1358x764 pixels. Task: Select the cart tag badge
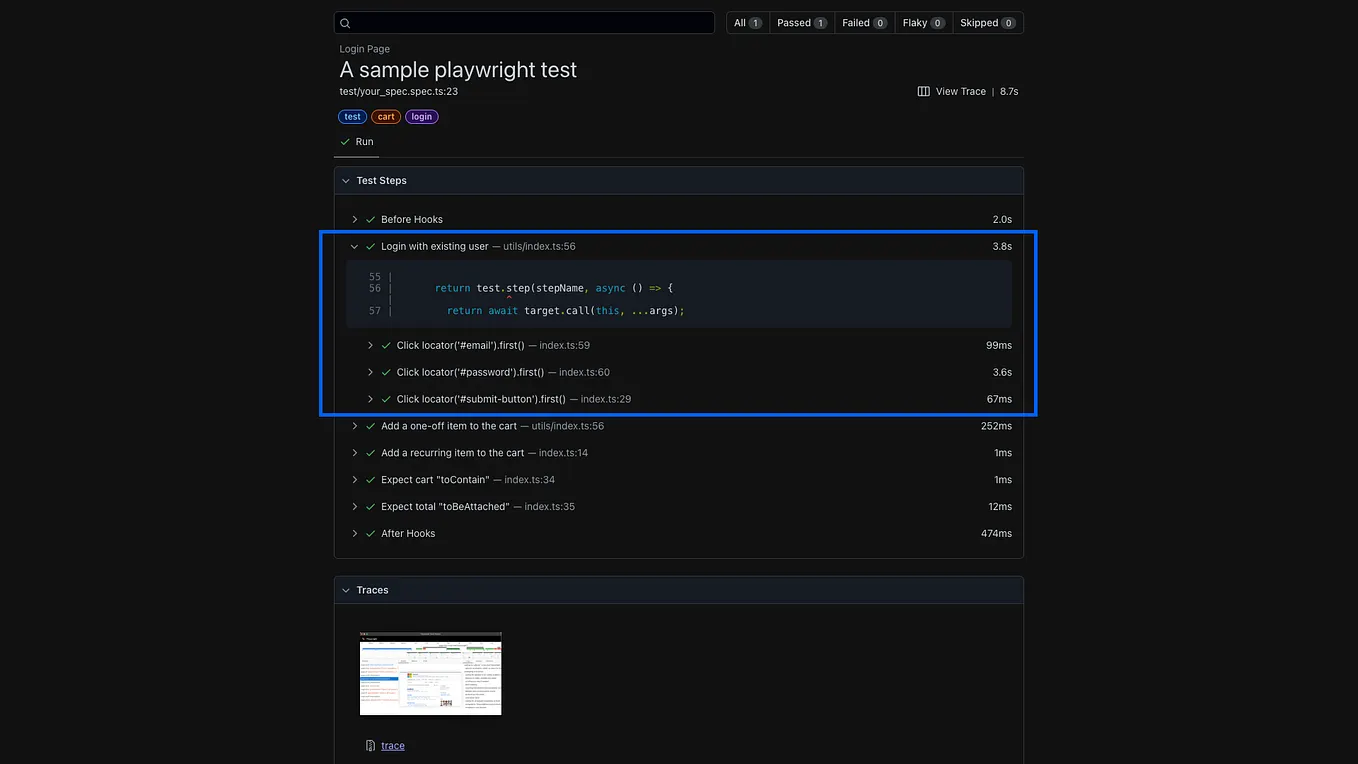385,116
